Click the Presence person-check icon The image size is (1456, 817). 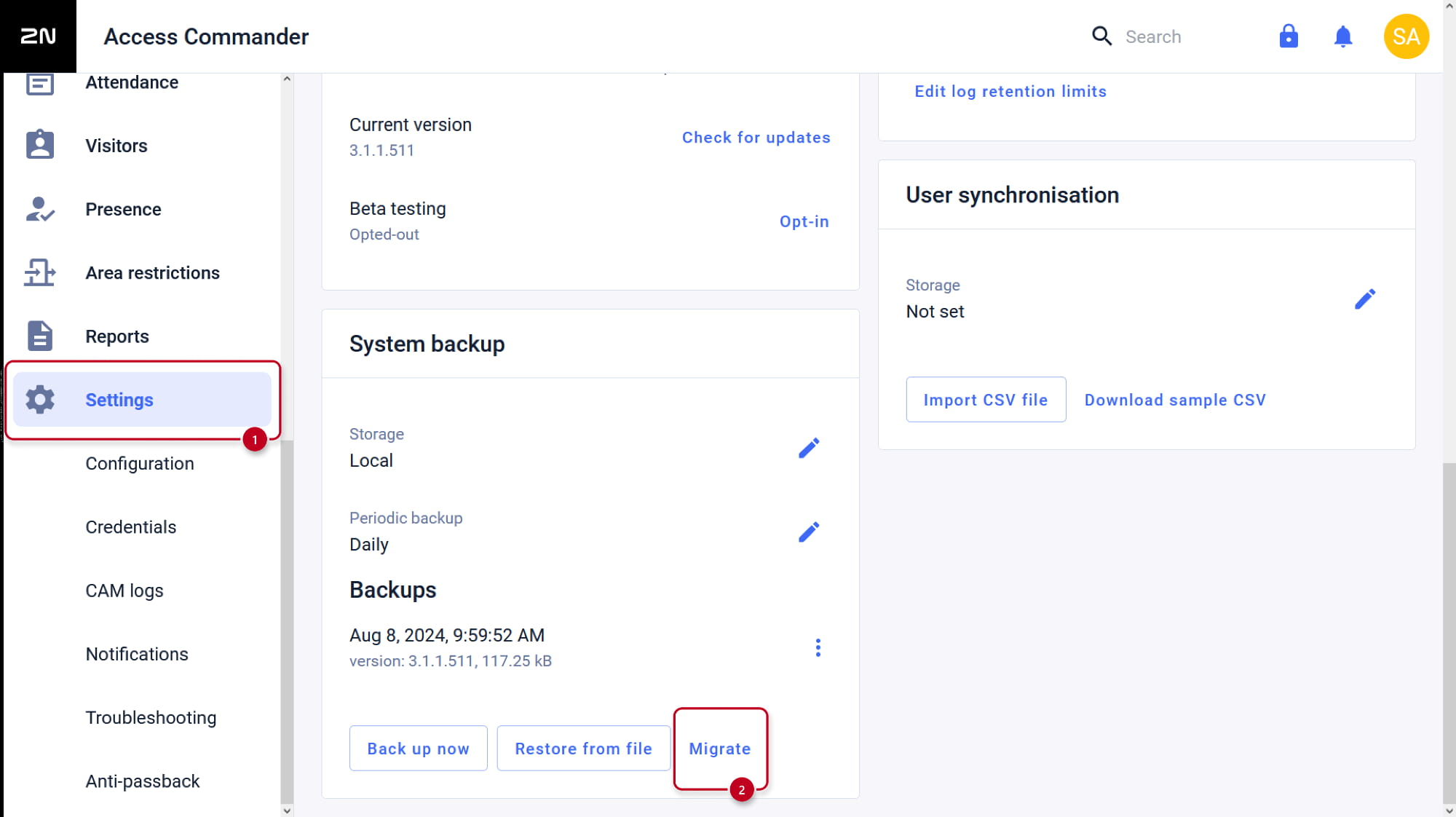click(40, 209)
